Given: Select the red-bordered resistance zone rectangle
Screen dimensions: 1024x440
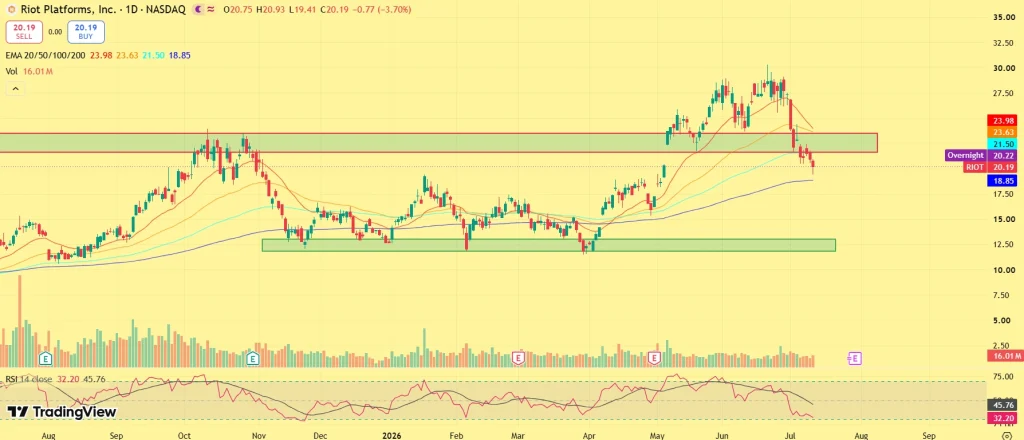Looking at the screenshot, I should pos(438,143).
